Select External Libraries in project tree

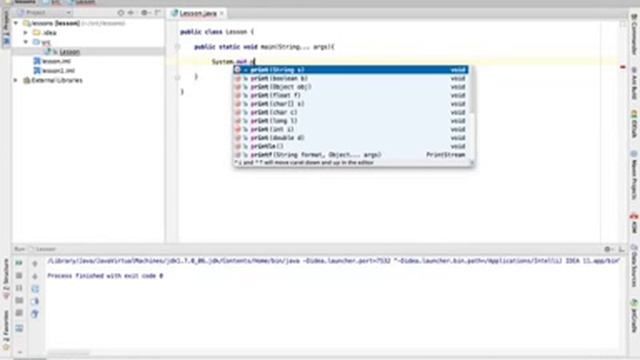pyautogui.click(x=53, y=80)
